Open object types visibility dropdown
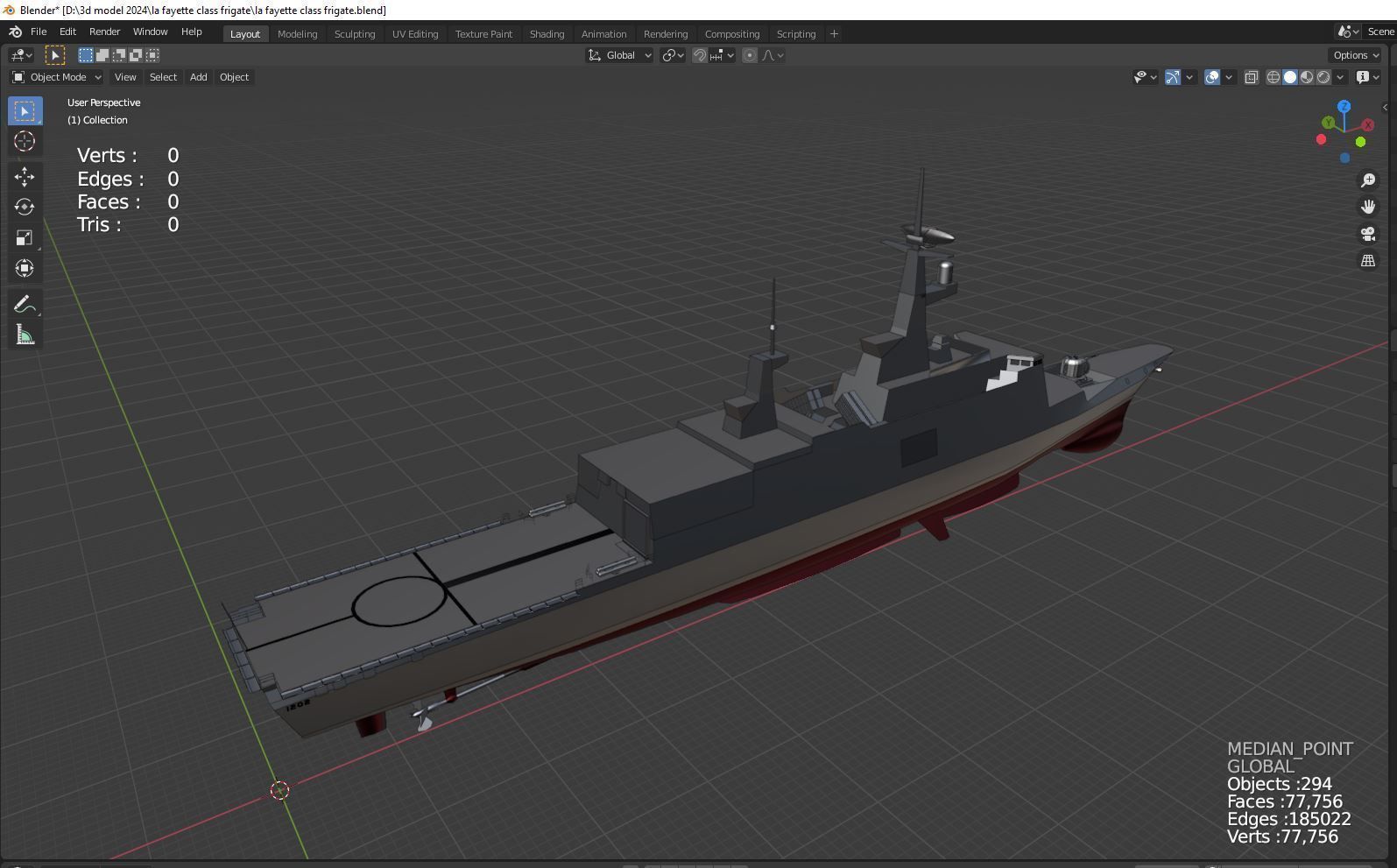Screen dimensions: 1397x868 click(1145, 77)
